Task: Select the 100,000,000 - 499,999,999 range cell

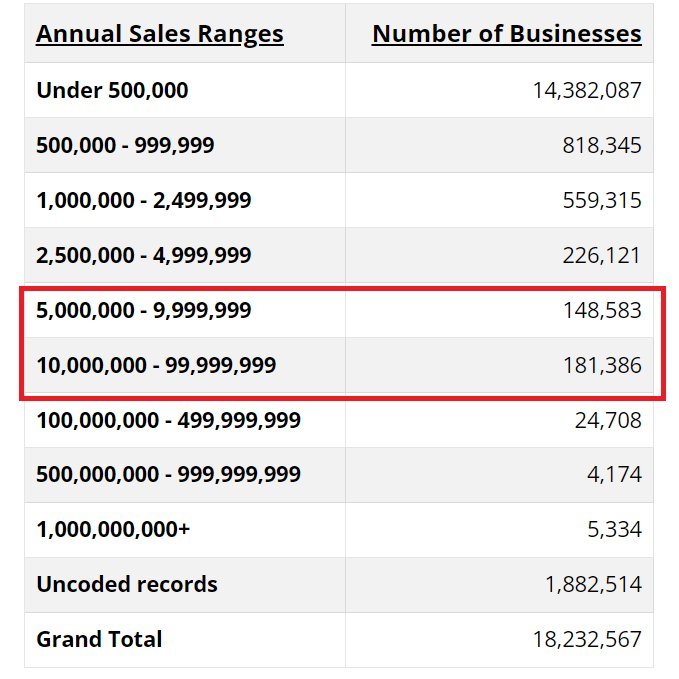Action: pyautogui.click(x=168, y=420)
